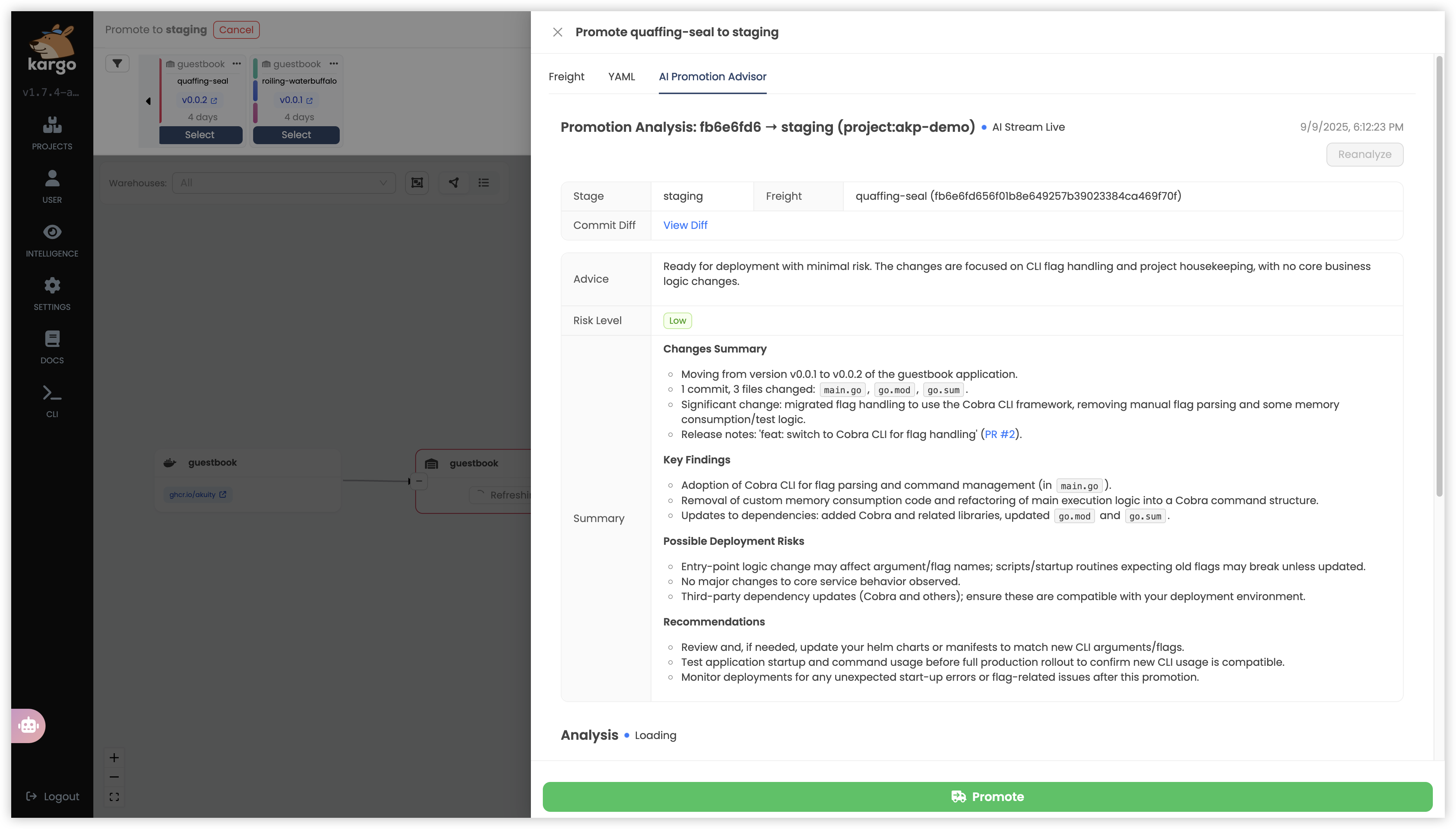1456x829 pixels.
Task: Collapse the guestbook stage node
Action: tap(419, 481)
